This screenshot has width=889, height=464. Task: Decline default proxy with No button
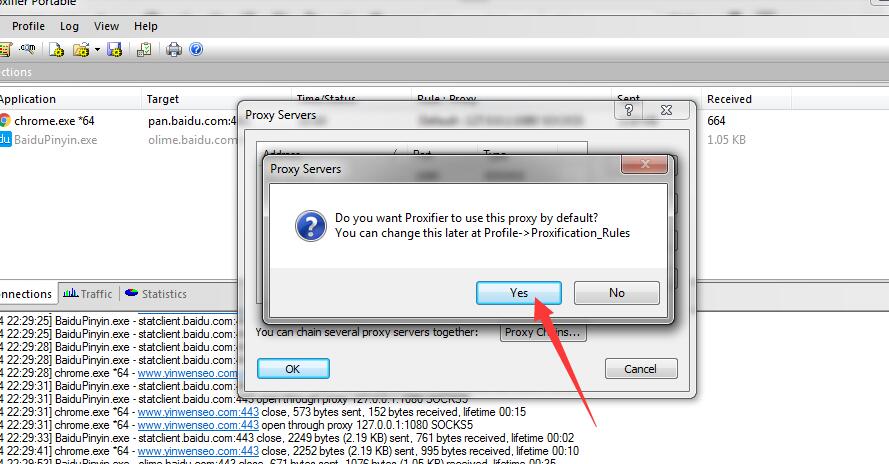617,293
